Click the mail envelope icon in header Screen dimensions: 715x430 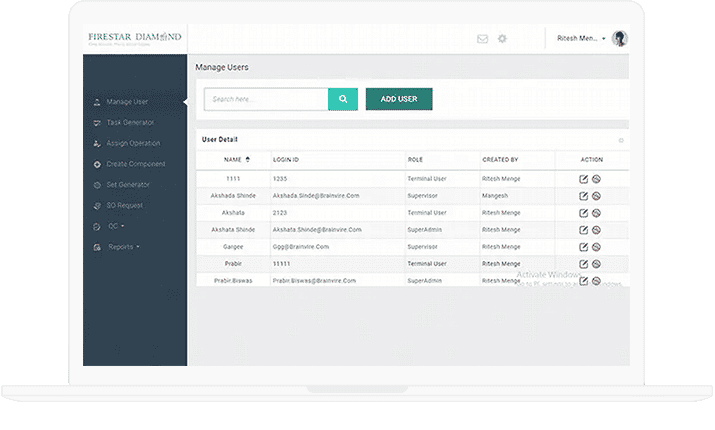pos(482,39)
